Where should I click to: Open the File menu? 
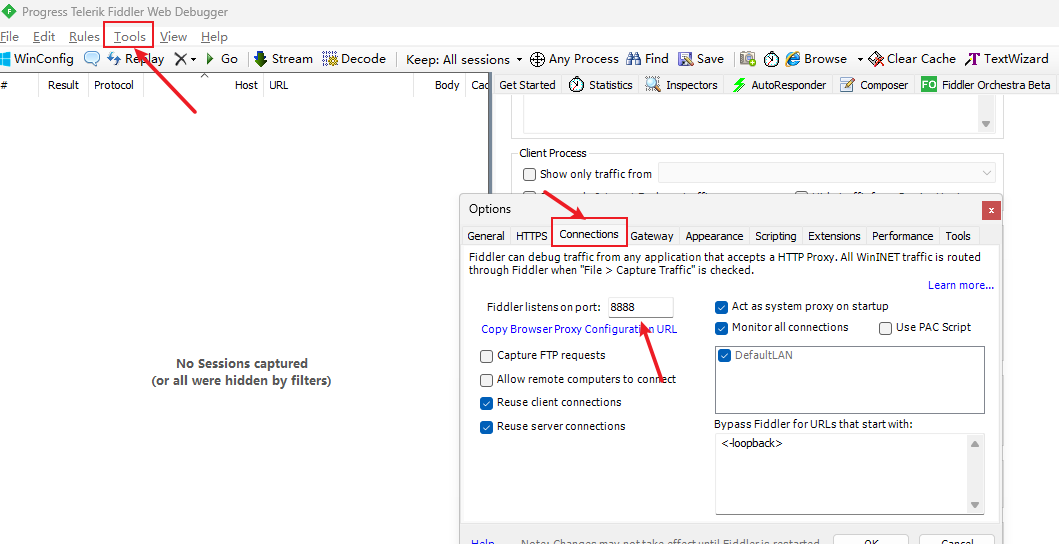[x=9, y=36]
